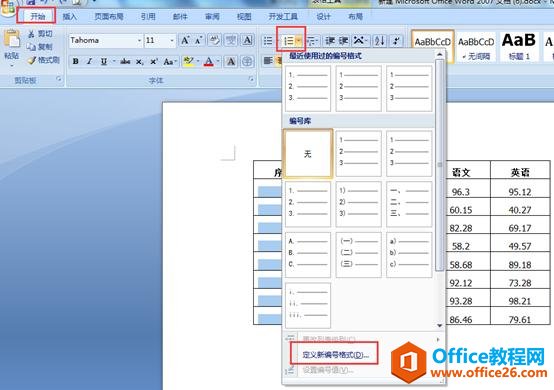The width and height of the screenshot is (554, 390).
Task: Switch to the 设计 (Design) tab
Action: (x=323, y=16)
